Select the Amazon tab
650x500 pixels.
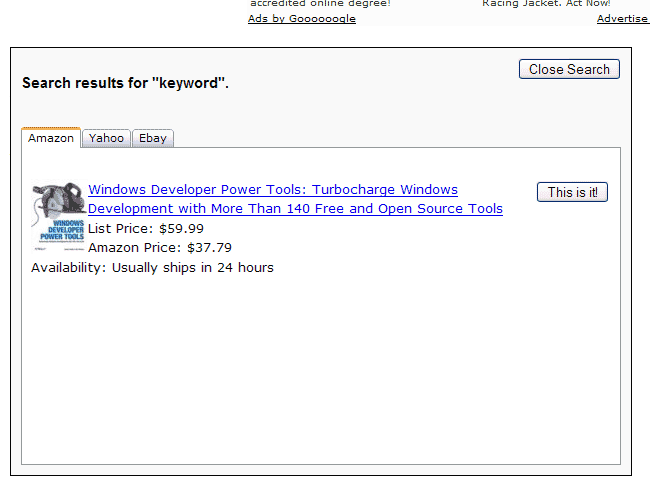[x=51, y=138]
